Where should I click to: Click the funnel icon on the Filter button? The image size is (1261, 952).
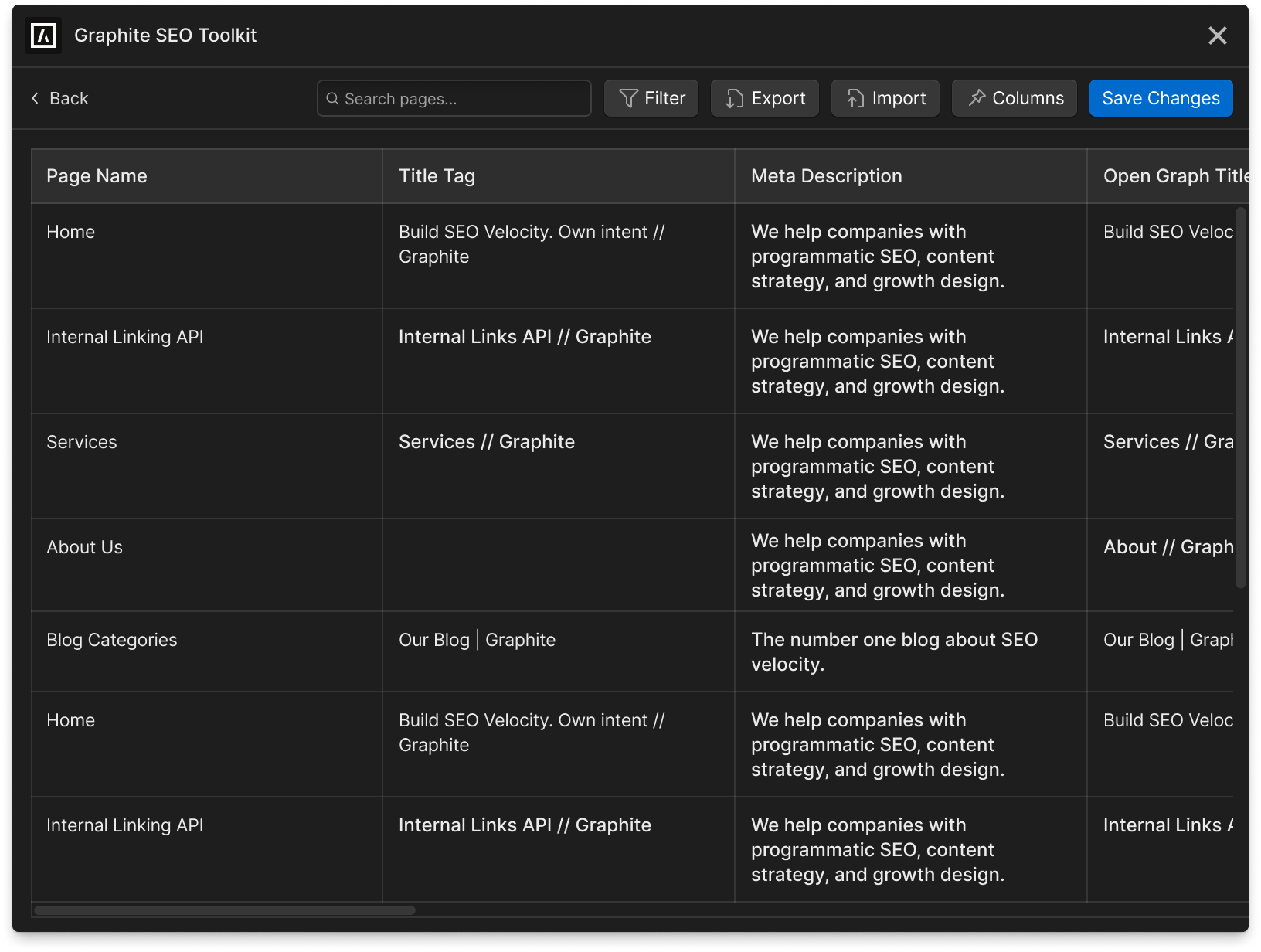coord(628,98)
